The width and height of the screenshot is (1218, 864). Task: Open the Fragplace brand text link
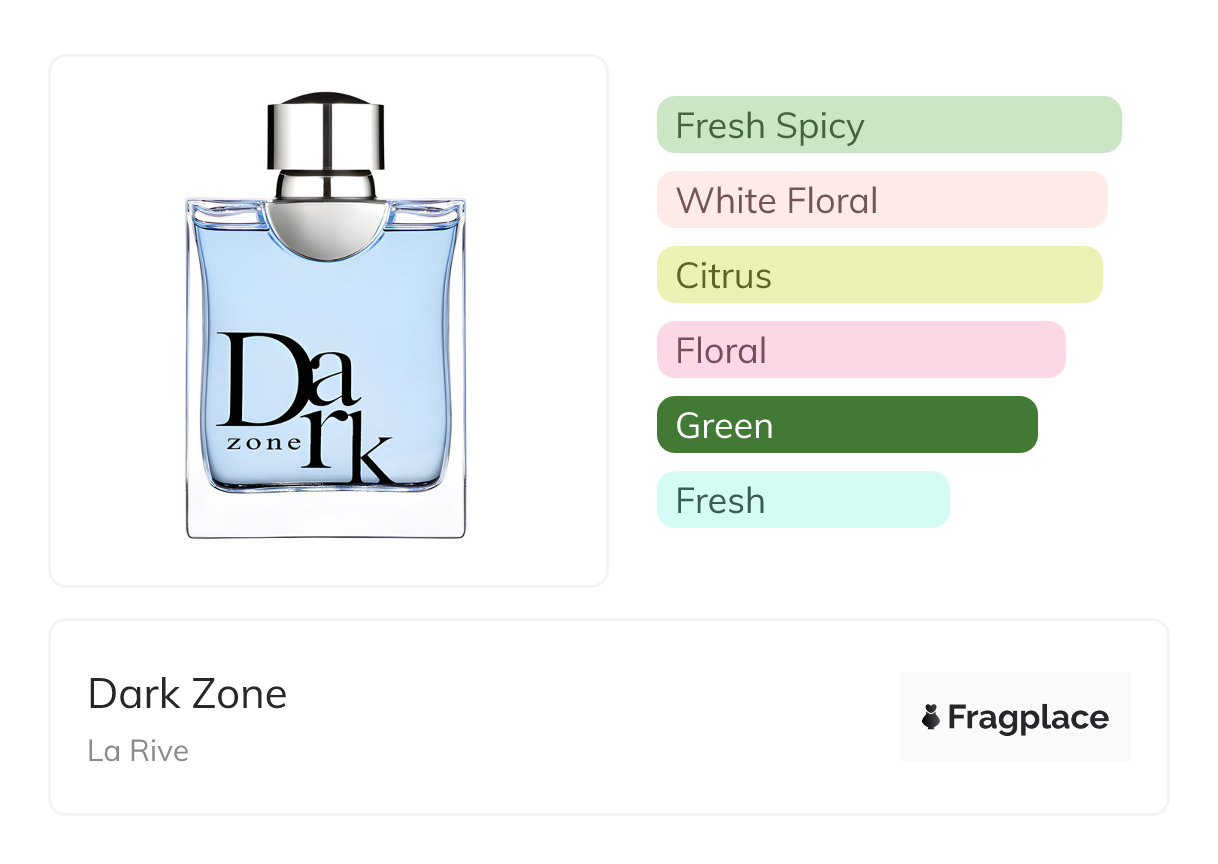click(1028, 718)
